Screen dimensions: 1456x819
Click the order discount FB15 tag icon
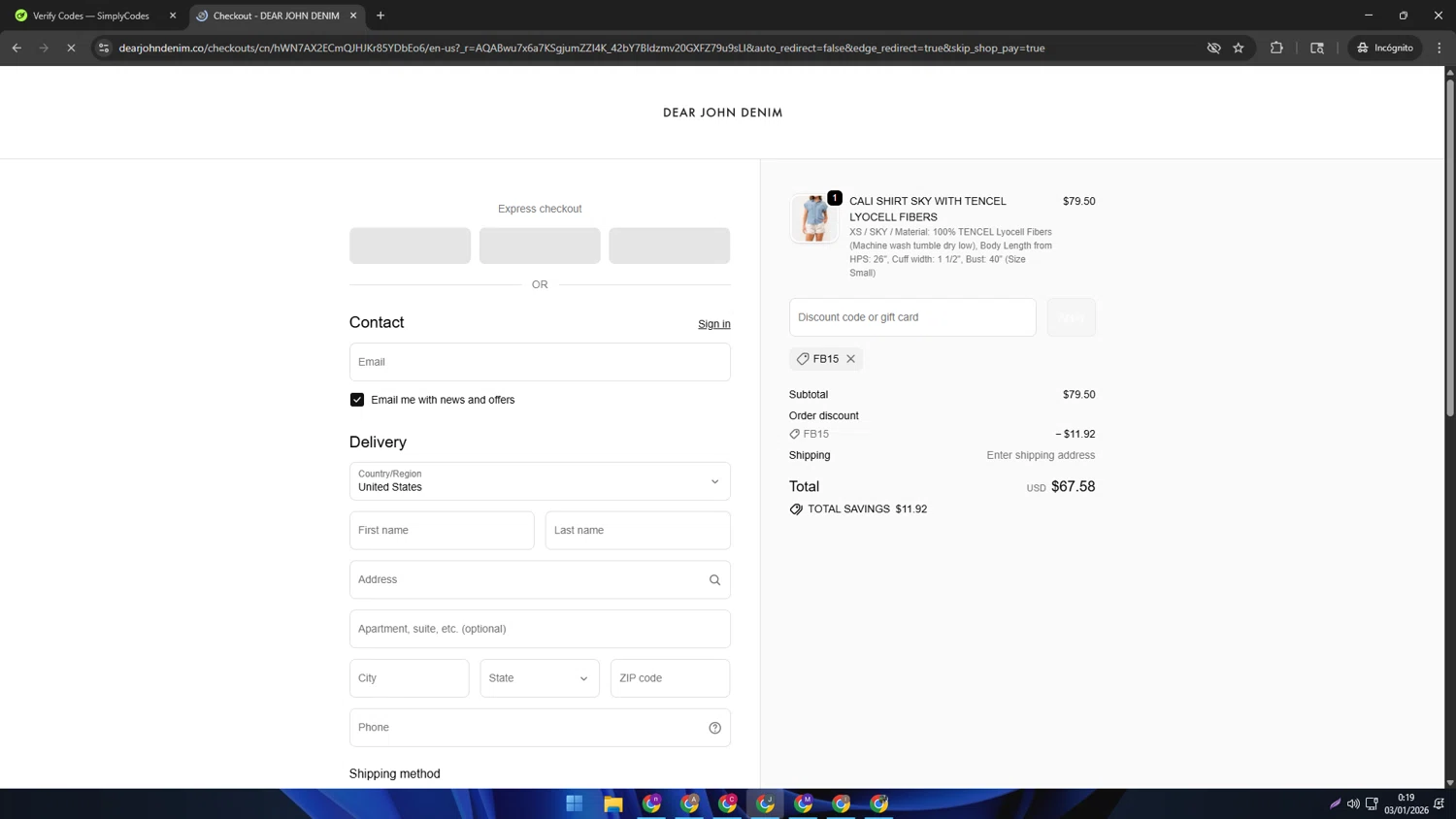794,434
